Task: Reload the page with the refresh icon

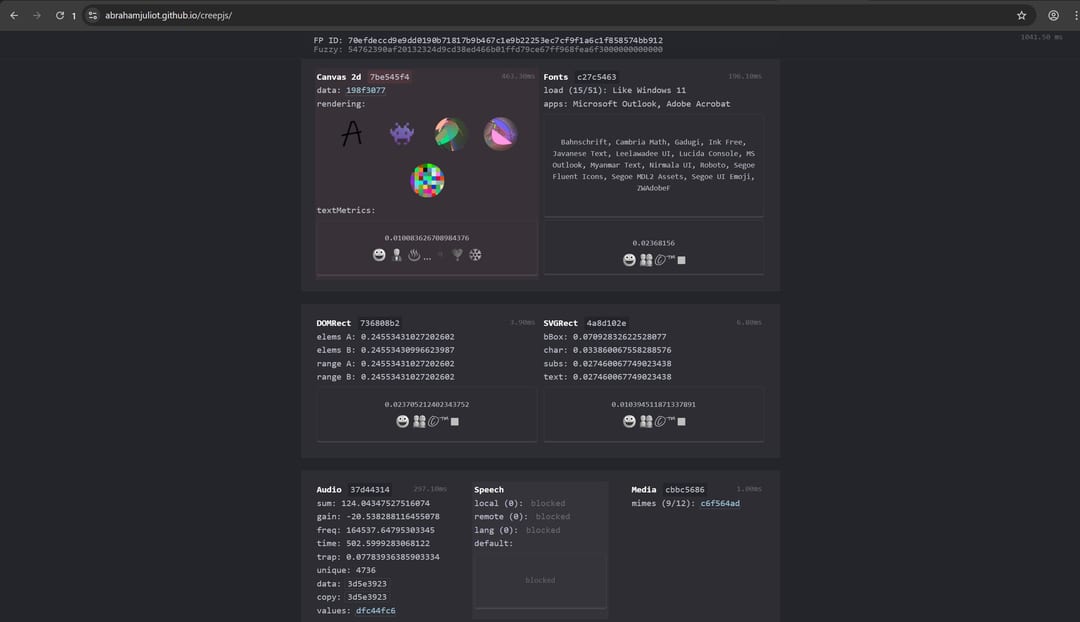Action: (60, 15)
